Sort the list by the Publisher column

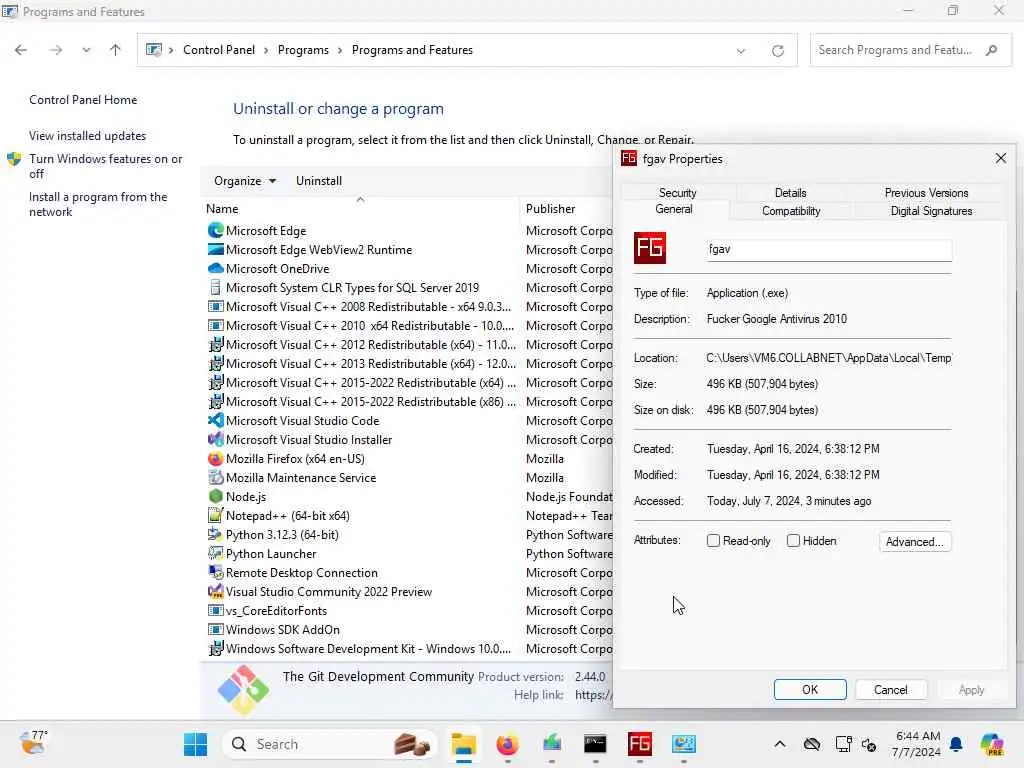[567, 208]
